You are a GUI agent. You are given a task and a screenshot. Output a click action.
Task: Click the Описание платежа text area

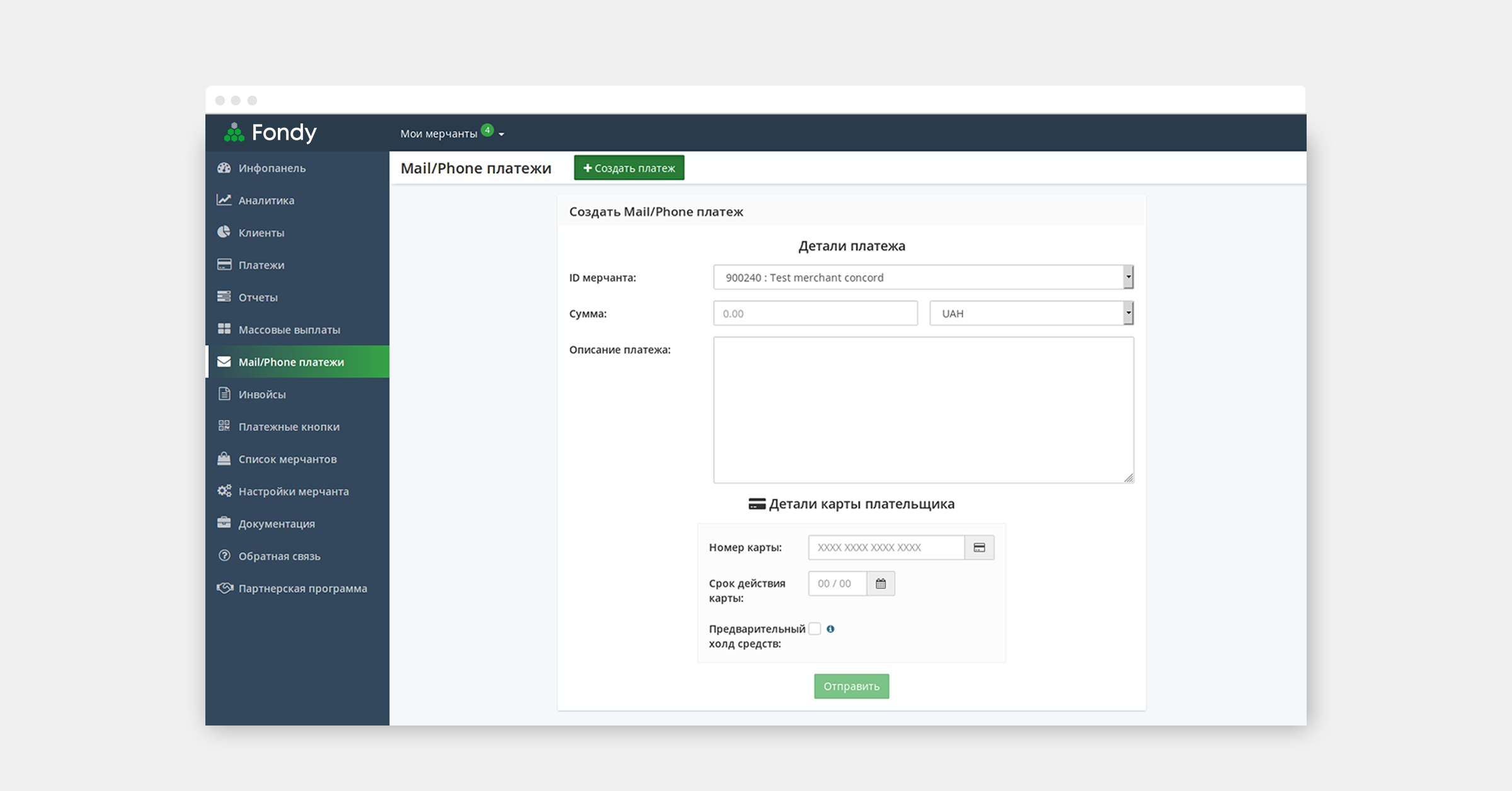tap(923, 409)
